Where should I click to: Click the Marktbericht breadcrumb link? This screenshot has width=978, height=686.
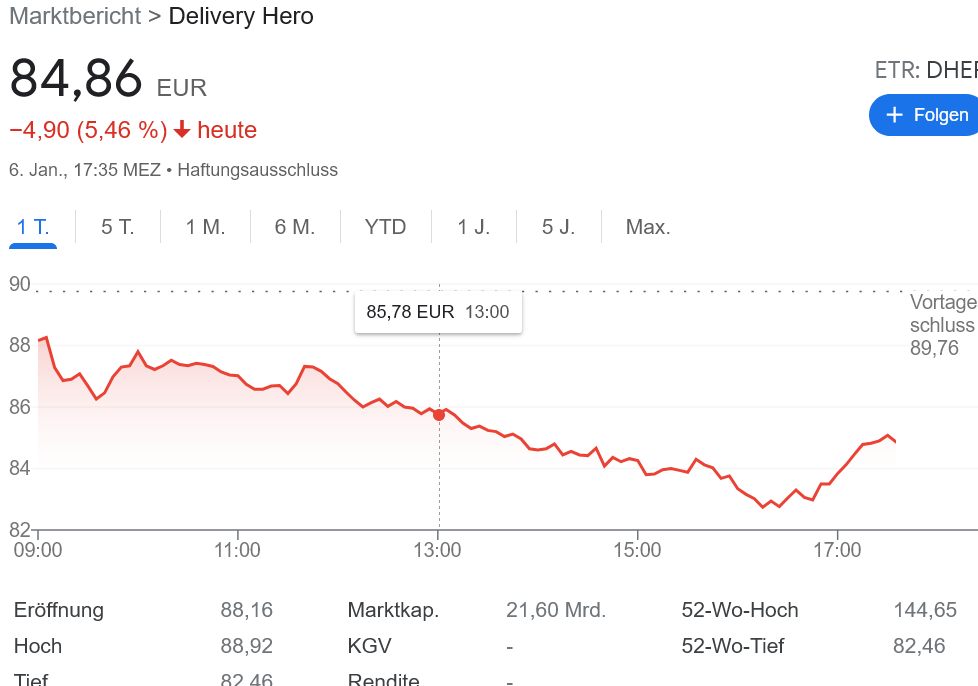[x=74, y=16]
